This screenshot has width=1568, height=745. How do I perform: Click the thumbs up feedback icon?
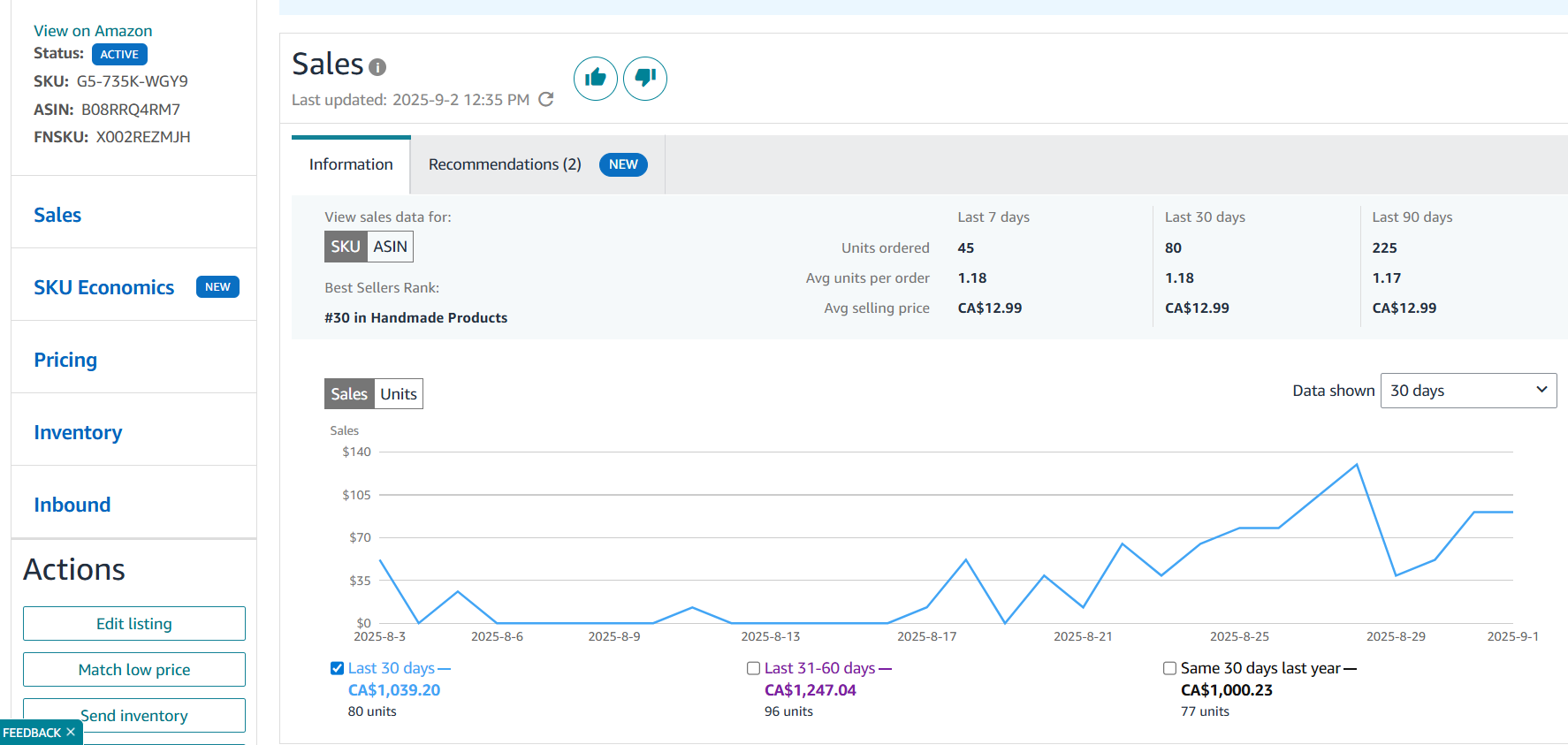point(596,79)
